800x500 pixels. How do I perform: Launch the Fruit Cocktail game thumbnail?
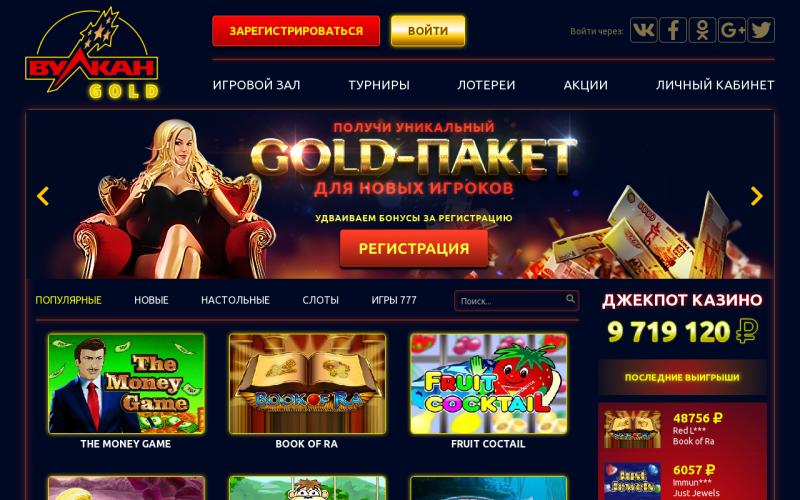click(x=488, y=384)
